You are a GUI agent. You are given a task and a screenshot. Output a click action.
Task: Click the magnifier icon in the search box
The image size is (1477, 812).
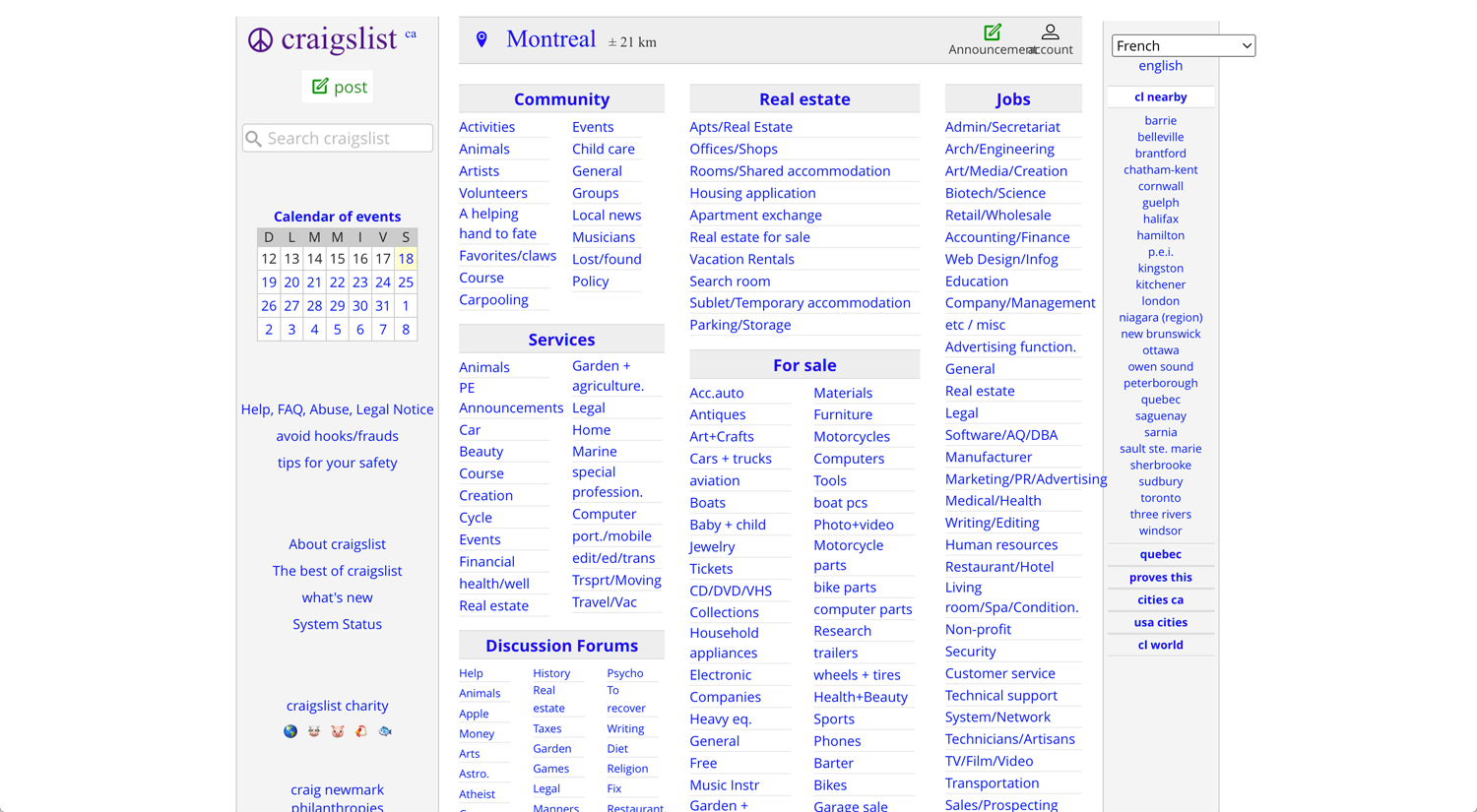click(x=254, y=139)
